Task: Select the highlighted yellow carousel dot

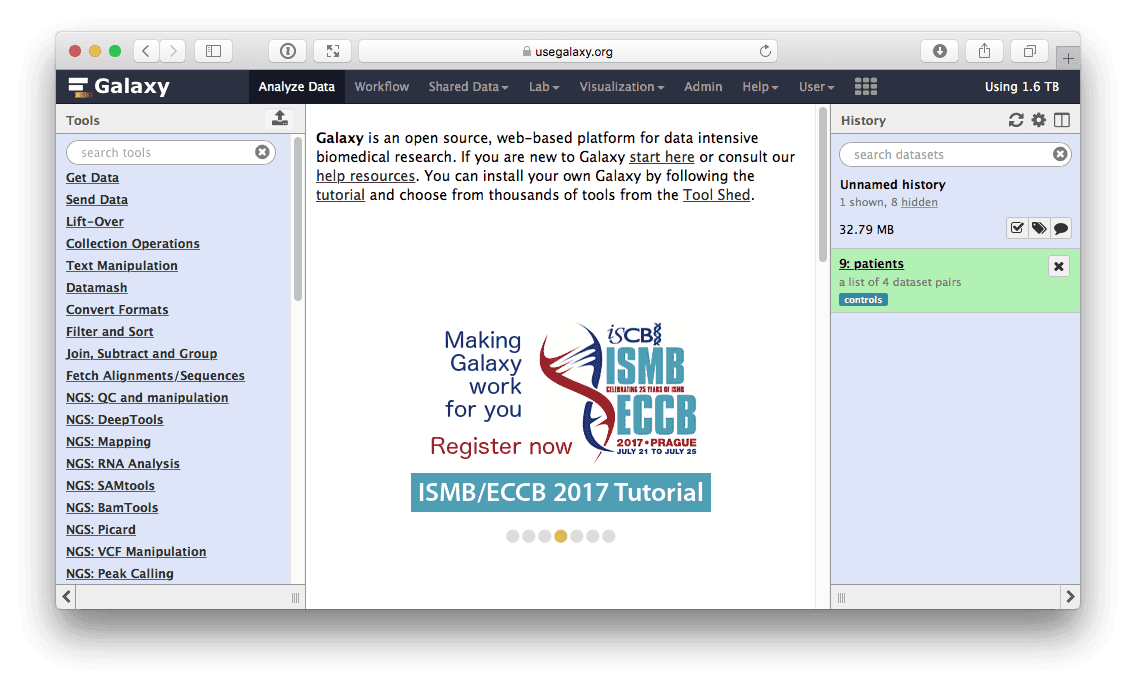Action: 561,536
